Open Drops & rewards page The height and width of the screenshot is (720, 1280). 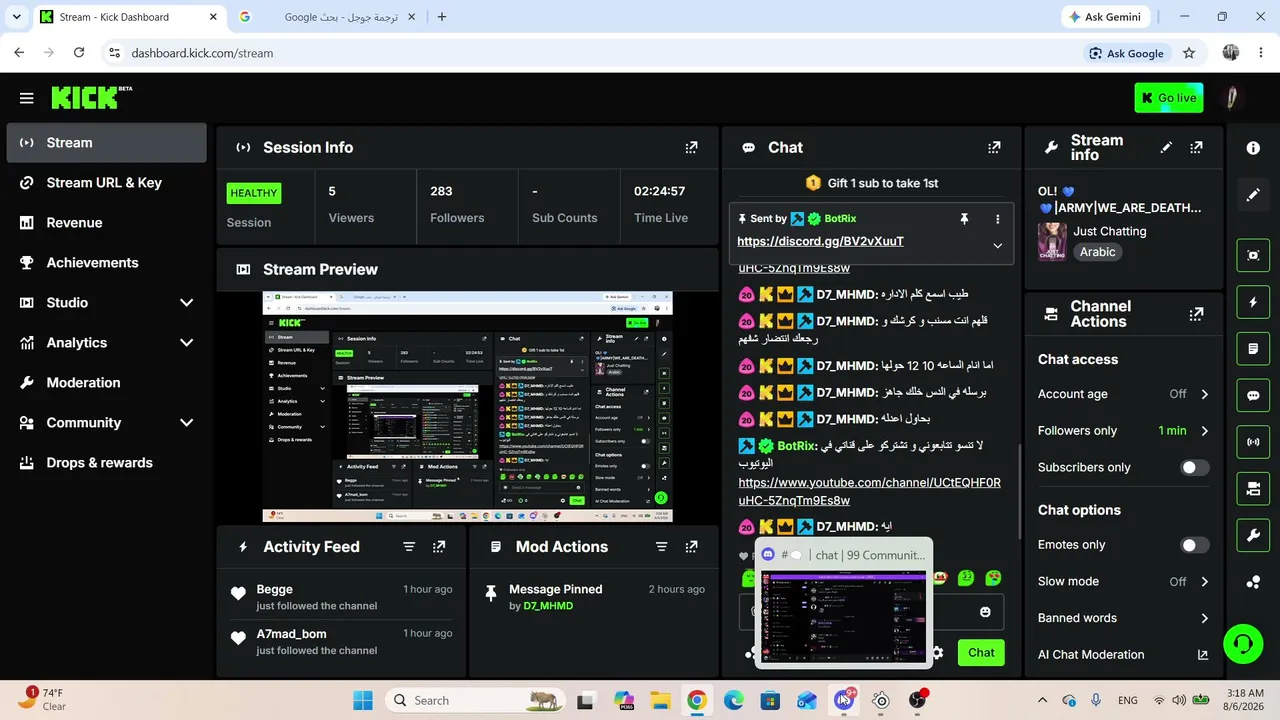pos(107,463)
